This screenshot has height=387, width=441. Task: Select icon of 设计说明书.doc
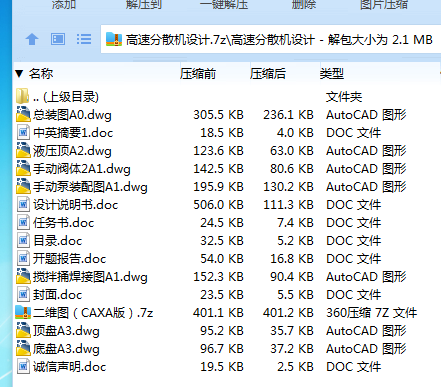click(23, 204)
